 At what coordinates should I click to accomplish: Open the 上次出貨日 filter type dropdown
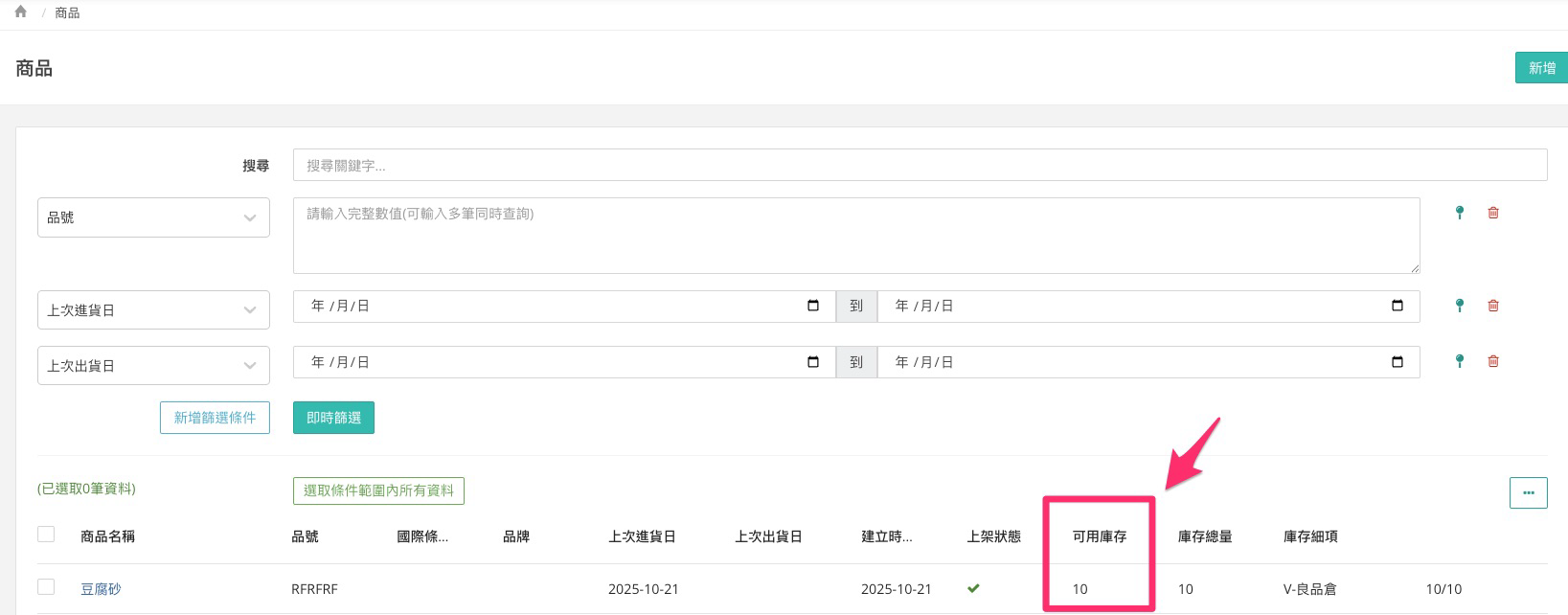pos(153,366)
